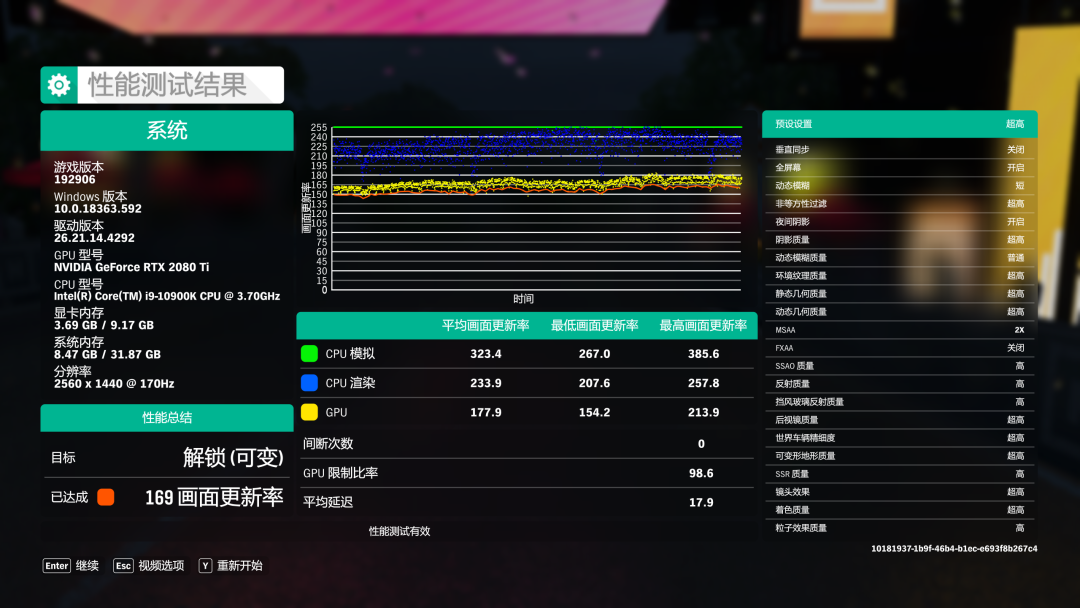The image size is (1080, 608).
Task: Select the 非等方性过滤 setting row
Action: tap(900, 204)
